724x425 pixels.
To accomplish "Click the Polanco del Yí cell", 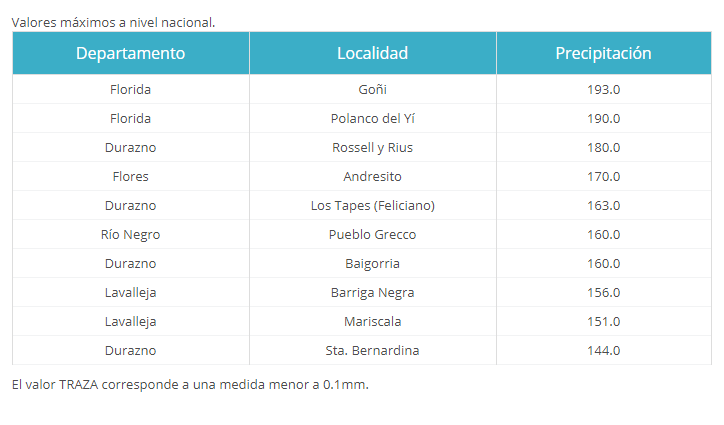I will 373,118.
